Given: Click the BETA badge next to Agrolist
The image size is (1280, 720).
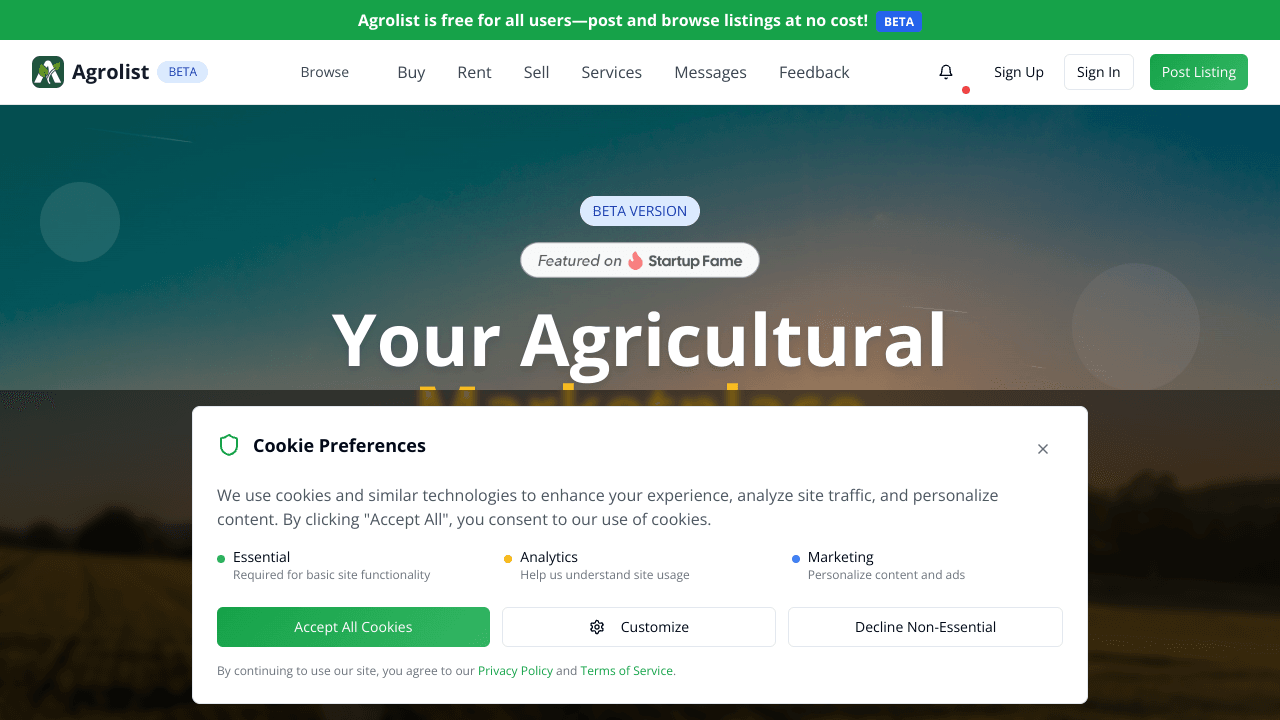Looking at the screenshot, I should (182, 72).
